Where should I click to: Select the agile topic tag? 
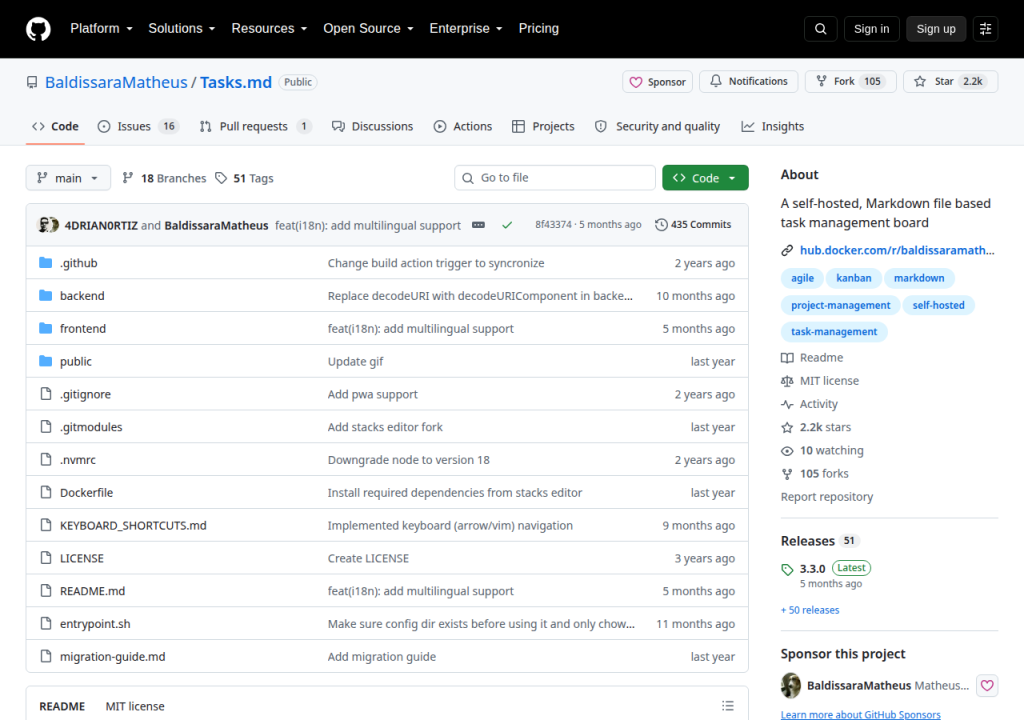pyautogui.click(x=802, y=278)
